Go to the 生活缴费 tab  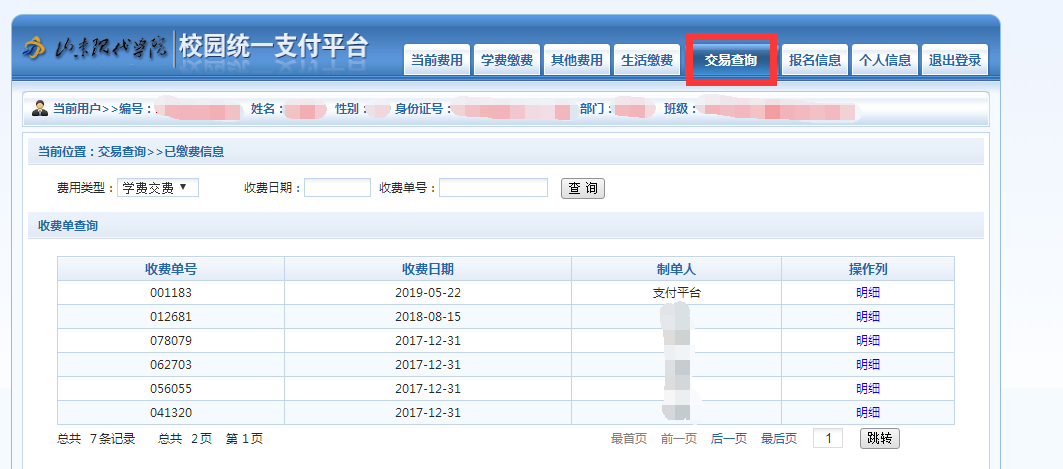point(646,60)
